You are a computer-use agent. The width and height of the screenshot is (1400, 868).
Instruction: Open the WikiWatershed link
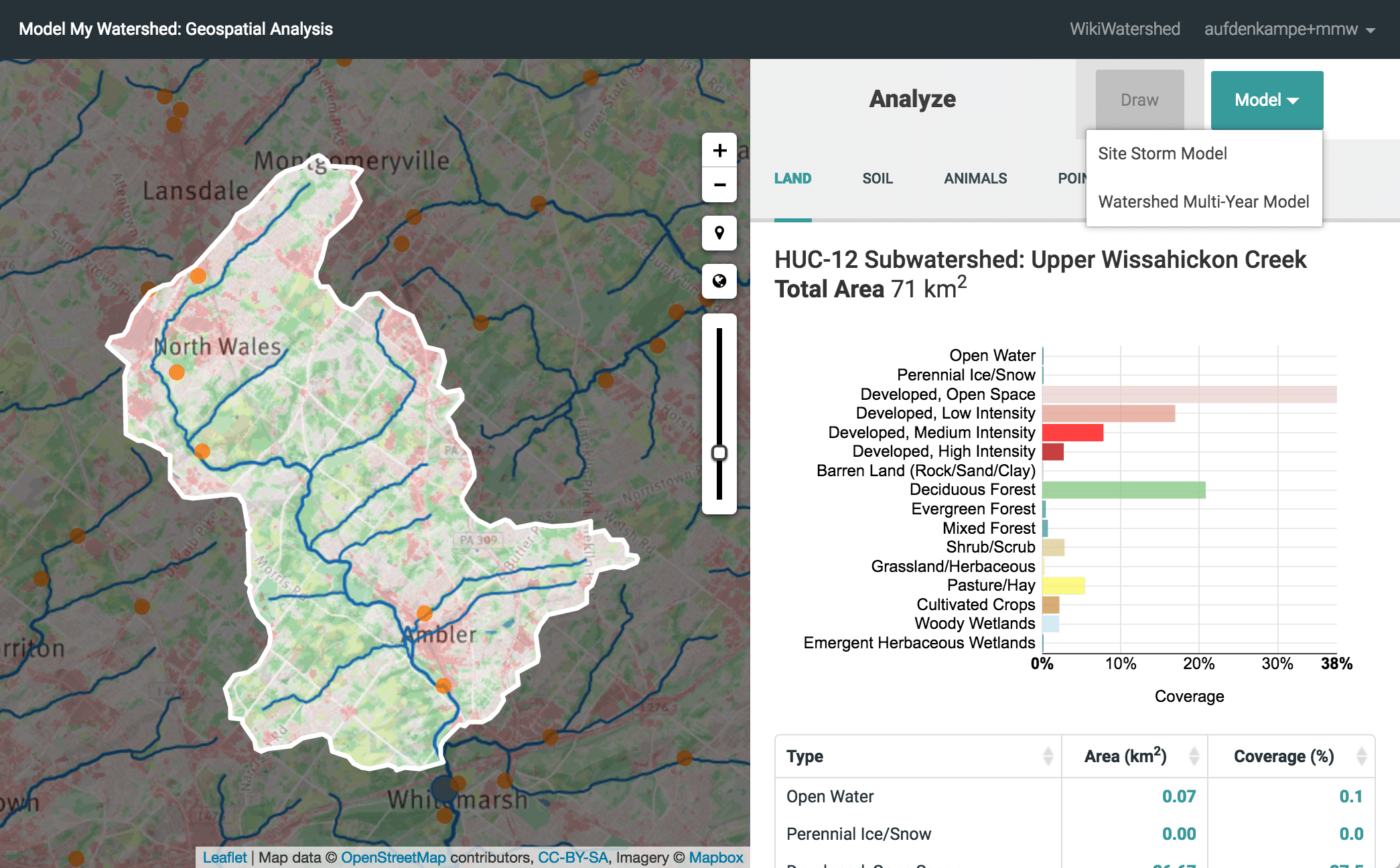point(1125,29)
